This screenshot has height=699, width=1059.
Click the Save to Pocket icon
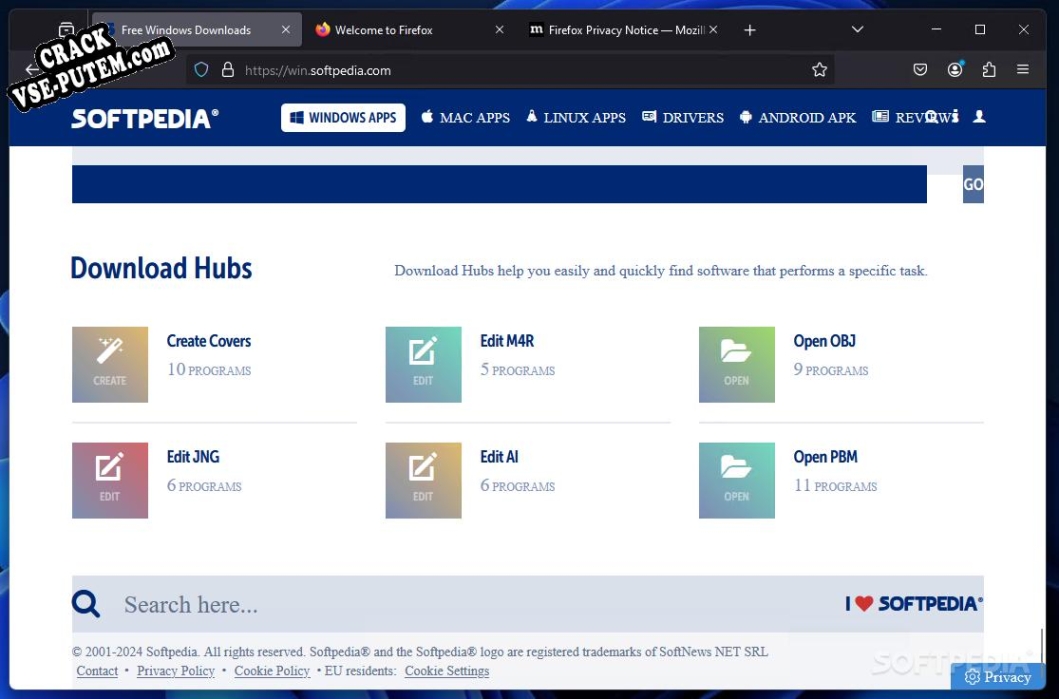coord(920,70)
